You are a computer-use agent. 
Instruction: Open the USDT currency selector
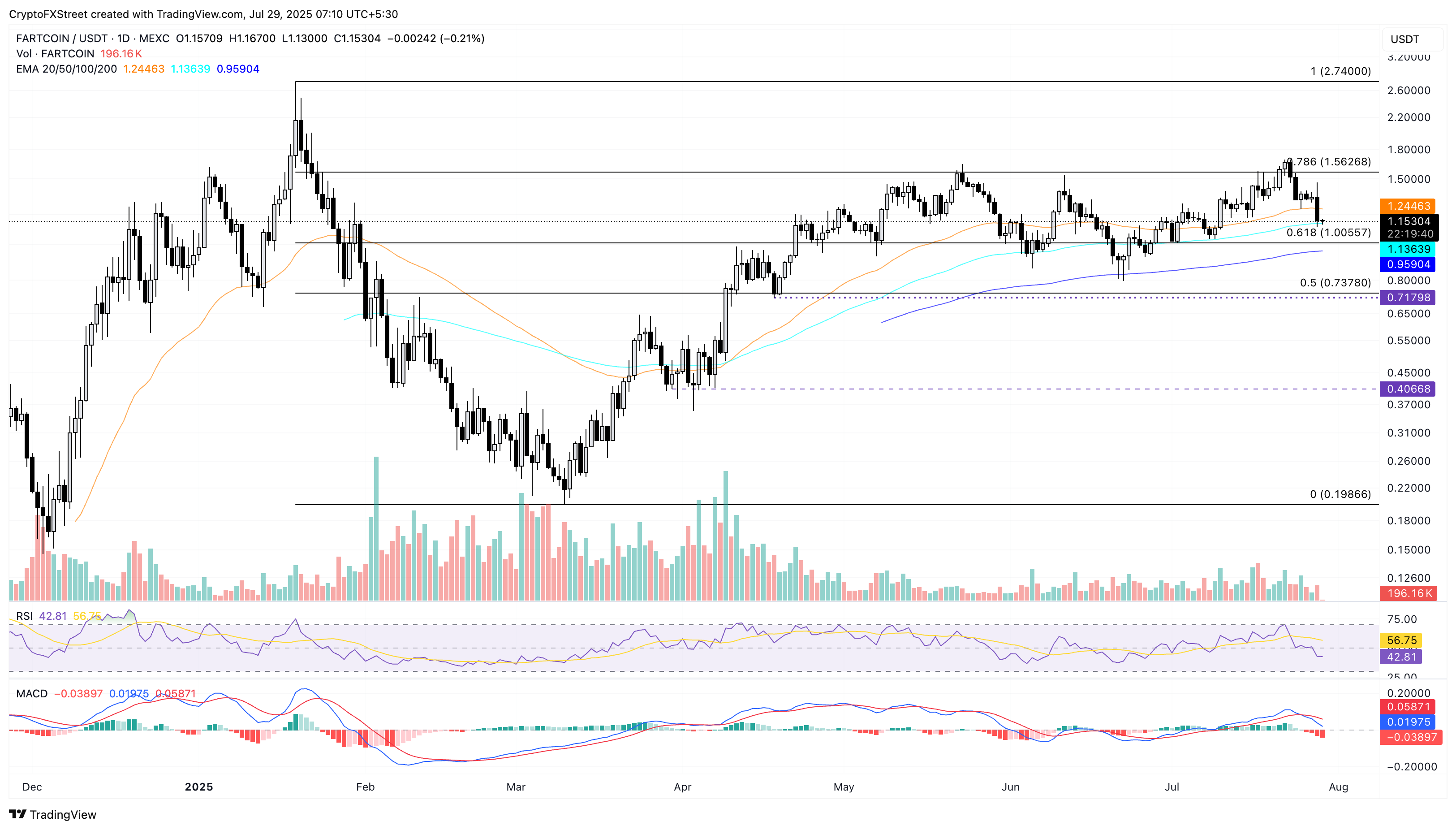point(1411,39)
